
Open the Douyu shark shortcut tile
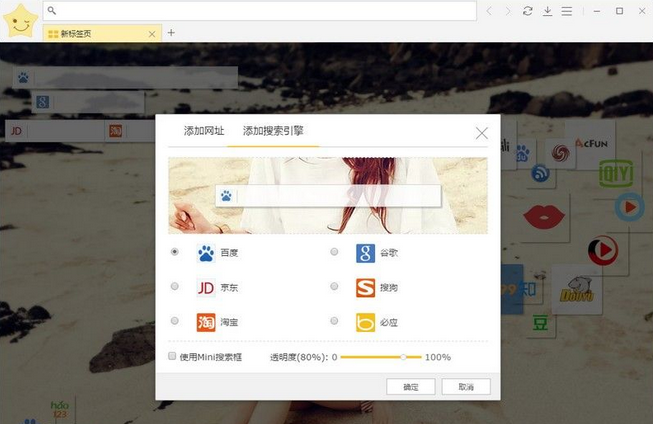[577, 289]
